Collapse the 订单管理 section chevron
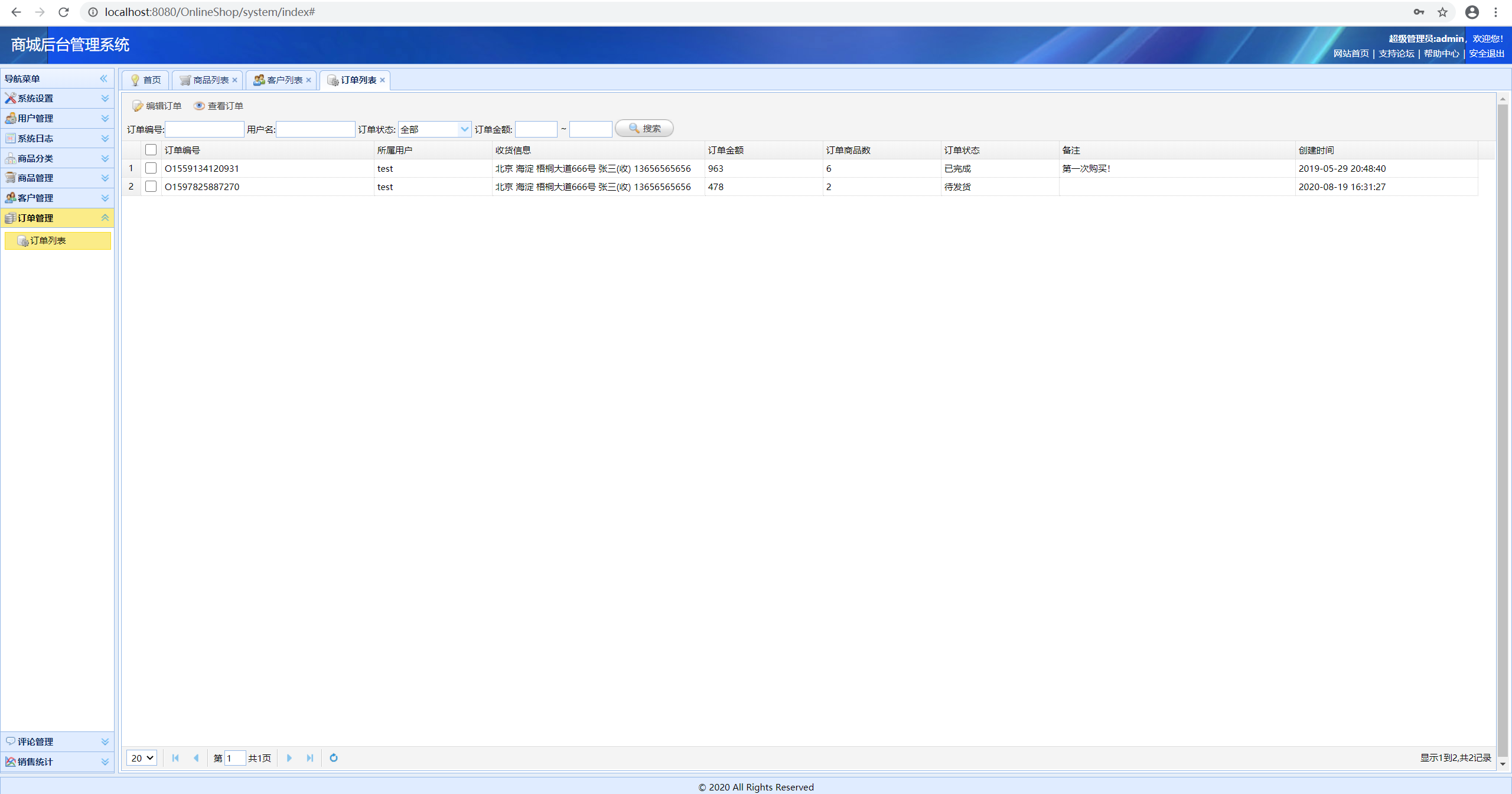Image resolution: width=1512 pixels, height=794 pixels. click(x=105, y=218)
